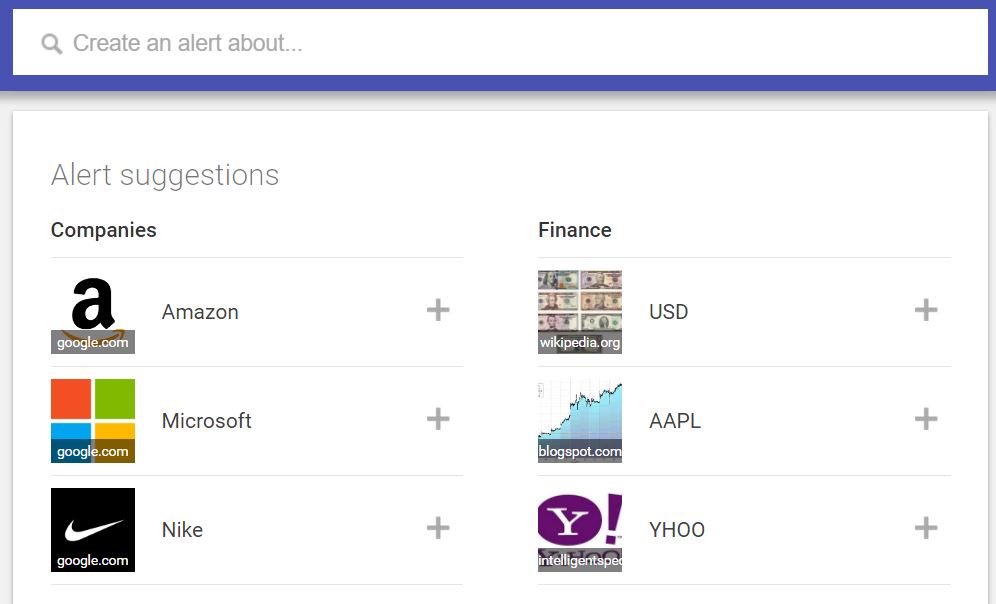
Task: Click the Amazon suggestion label
Action: 200,312
